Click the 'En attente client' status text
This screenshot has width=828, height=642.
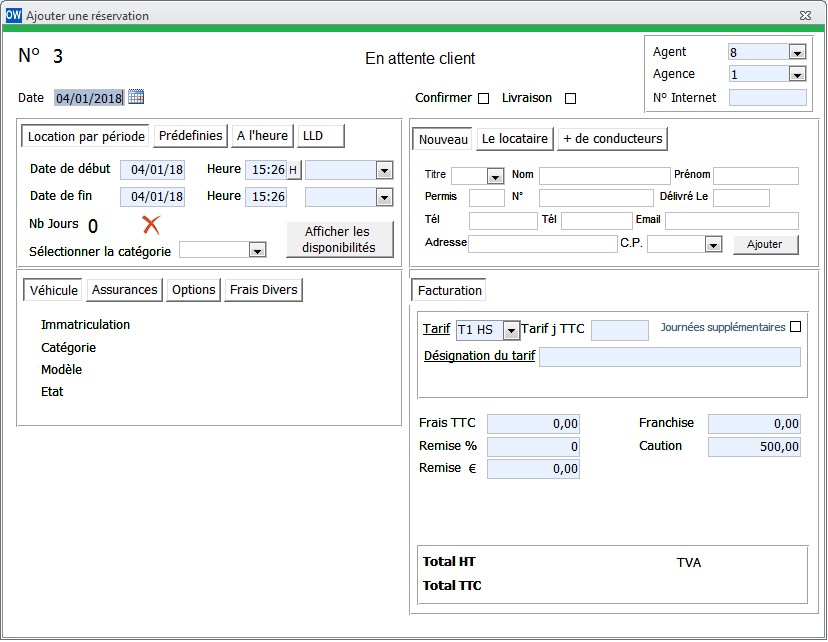[x=420, y=58]
